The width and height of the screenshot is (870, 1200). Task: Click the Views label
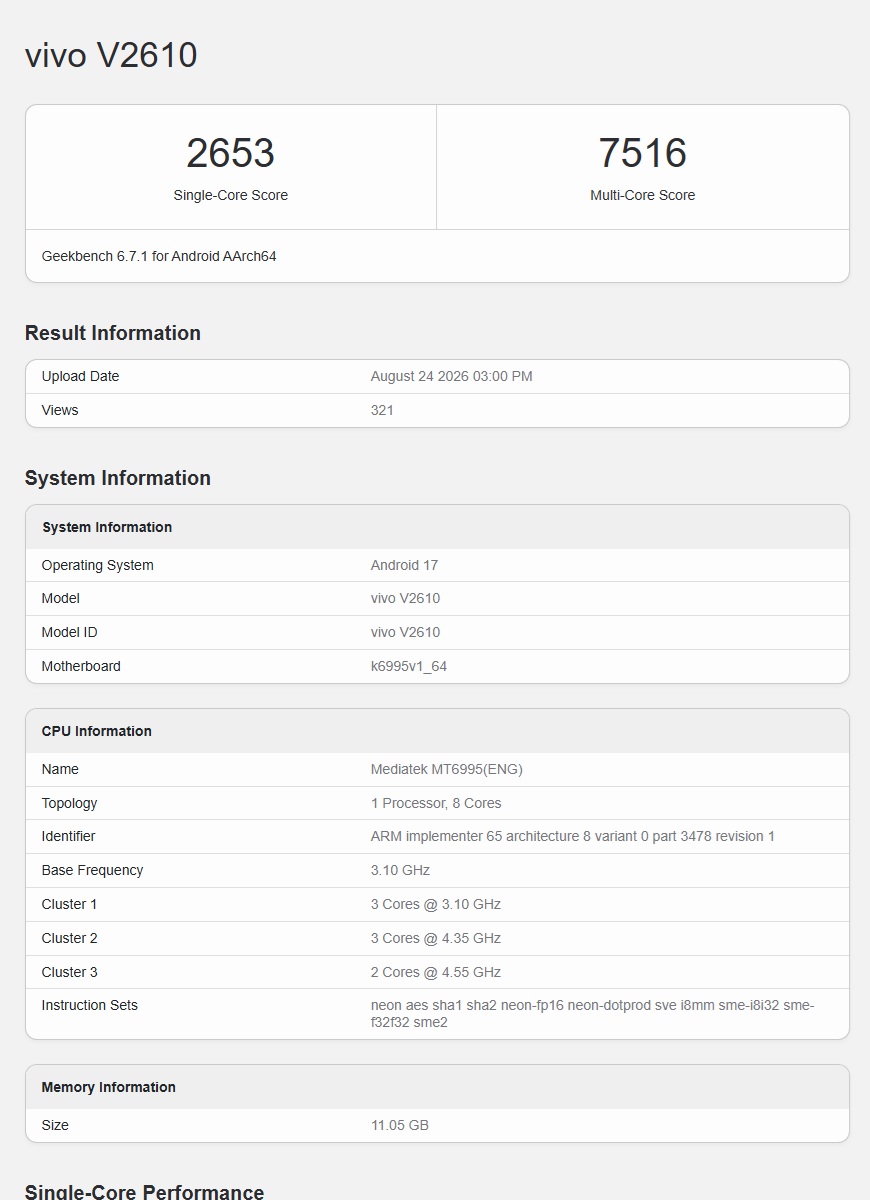60,410
